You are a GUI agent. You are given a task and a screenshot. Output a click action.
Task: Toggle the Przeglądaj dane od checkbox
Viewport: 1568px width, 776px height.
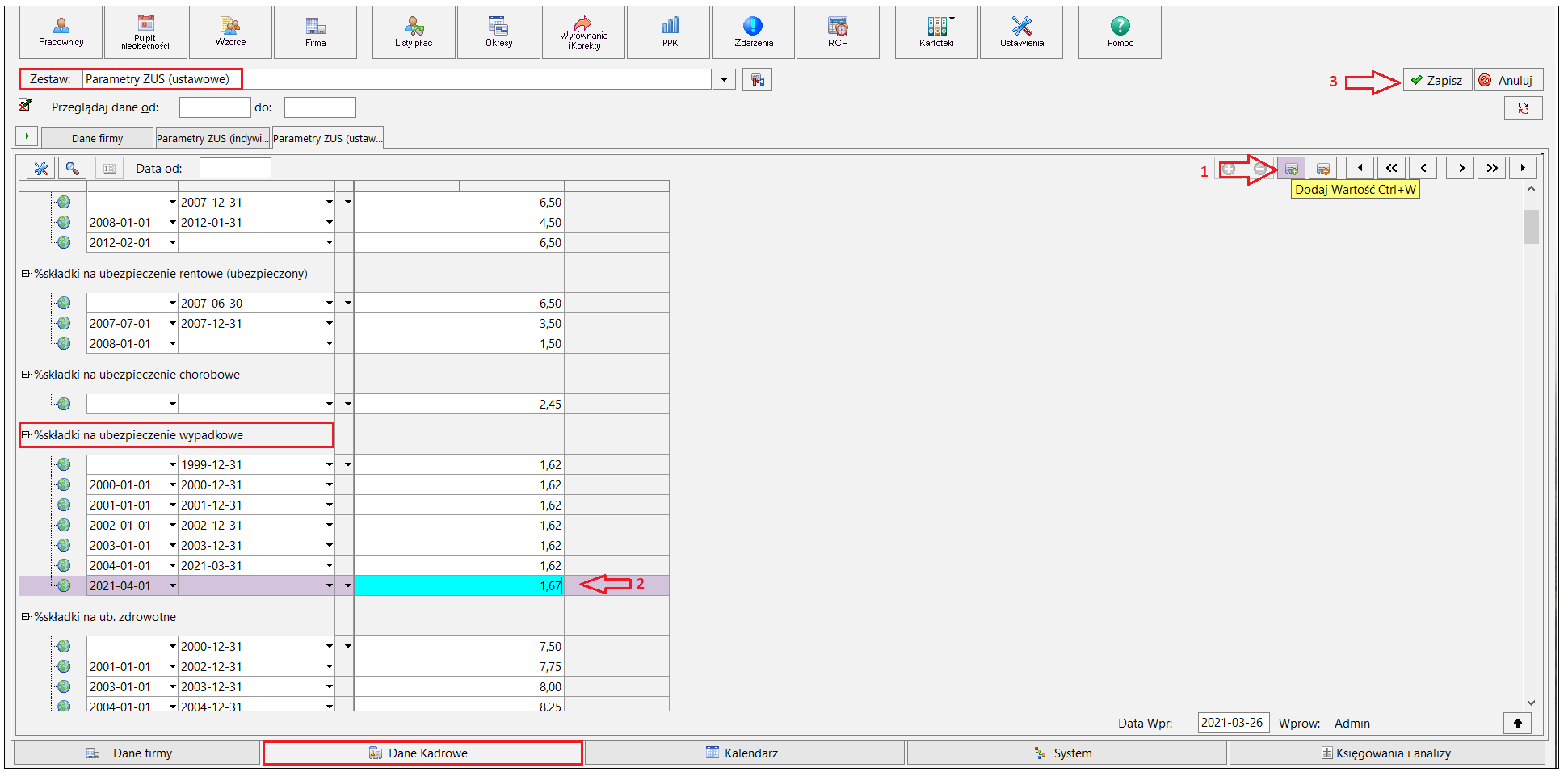[25, 105]
